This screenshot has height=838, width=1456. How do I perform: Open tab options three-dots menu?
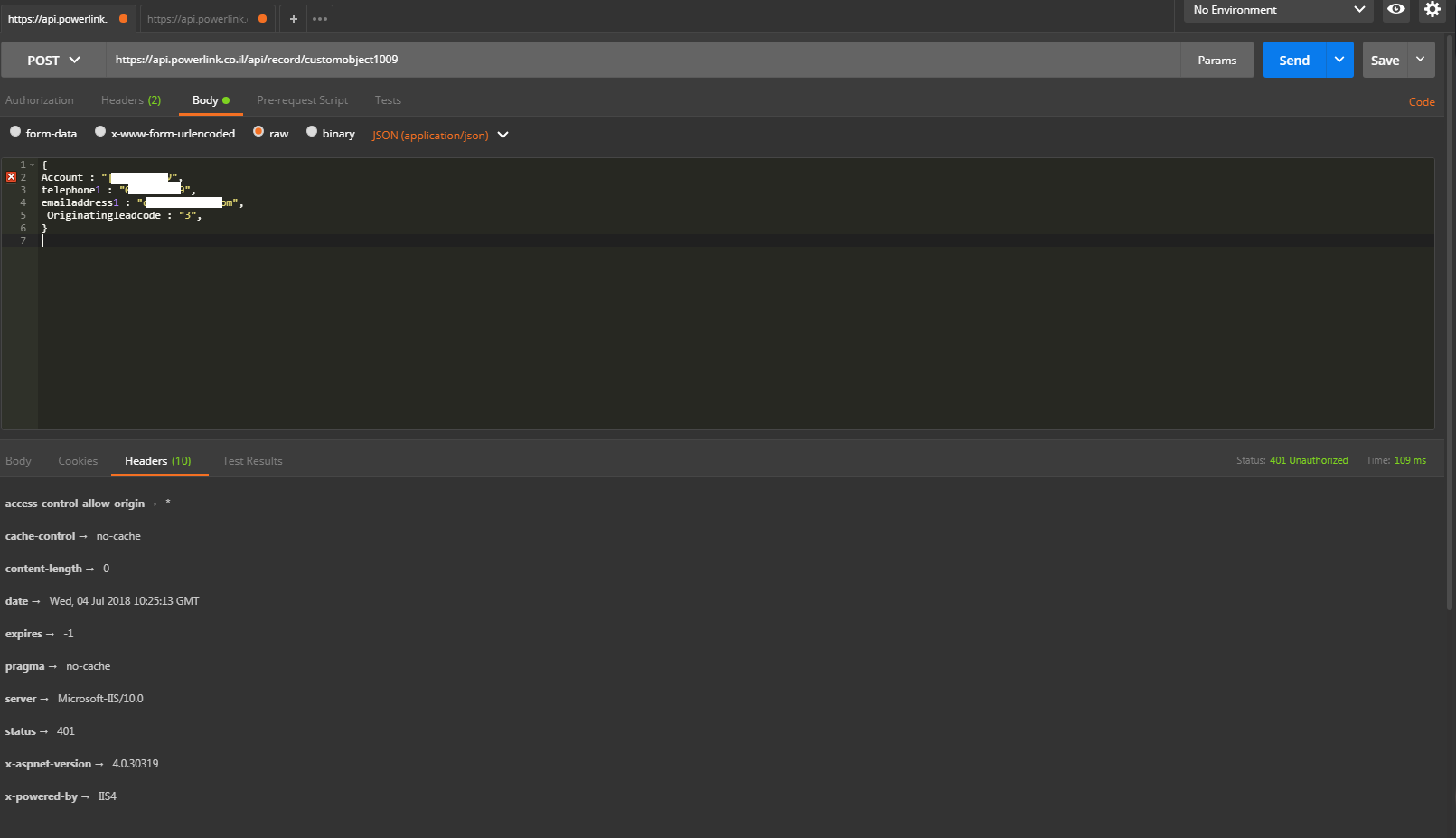coord(320,19)
